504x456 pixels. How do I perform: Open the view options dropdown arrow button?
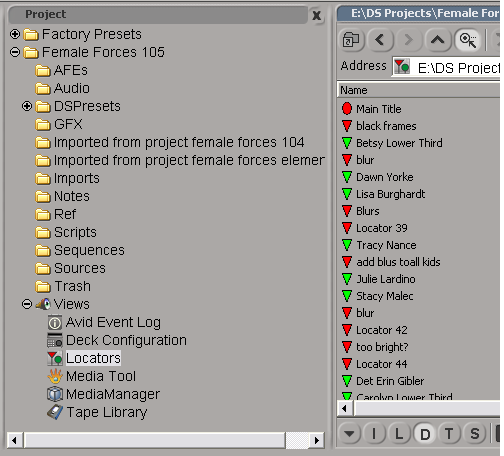click(350, 434)
